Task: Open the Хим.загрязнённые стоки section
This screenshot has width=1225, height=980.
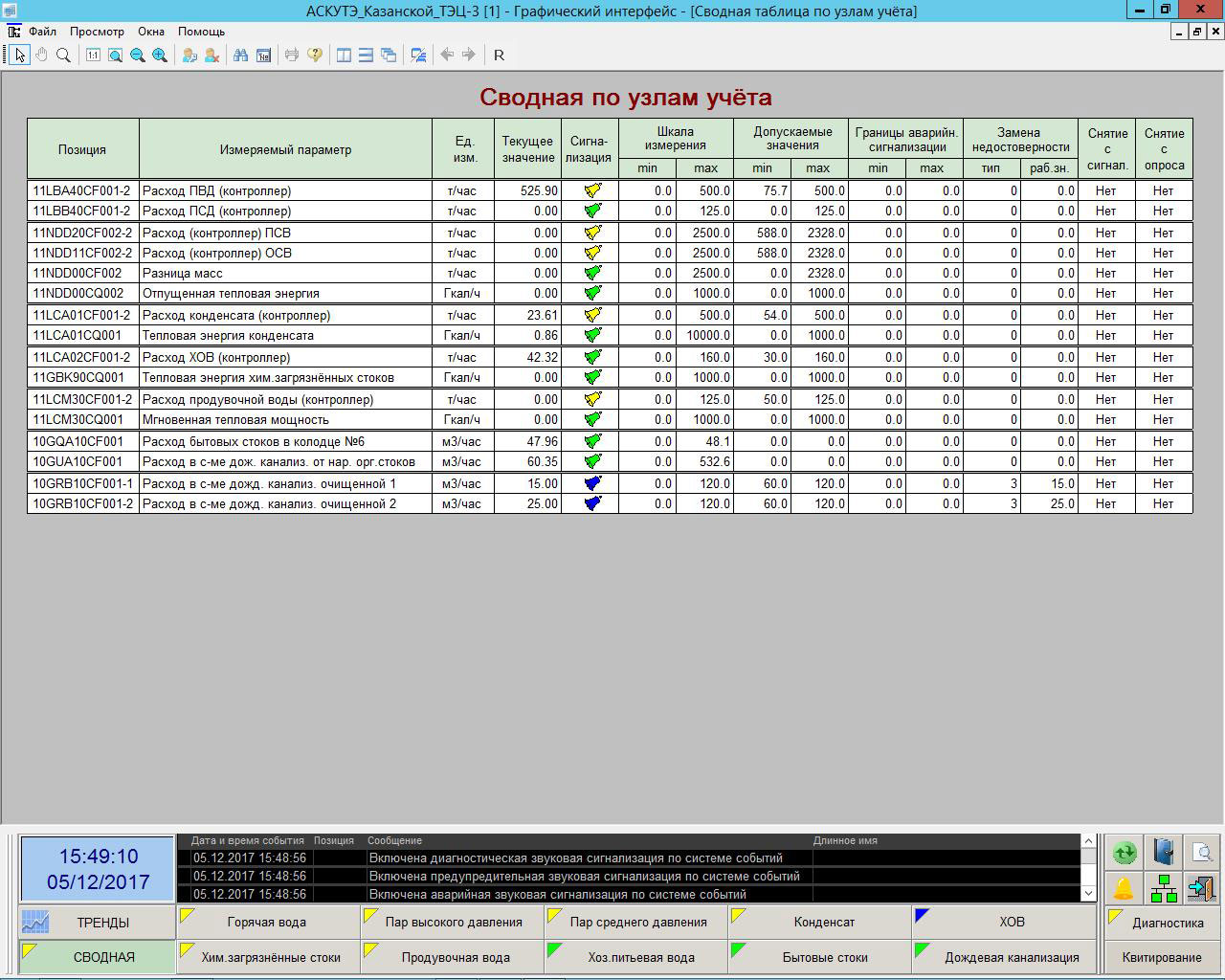Action: point(268,957)
